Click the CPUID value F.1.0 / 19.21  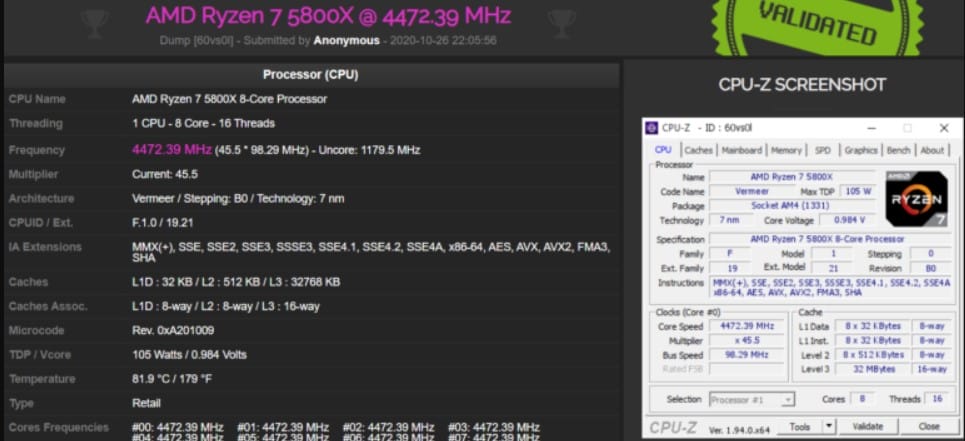(162, 223)
